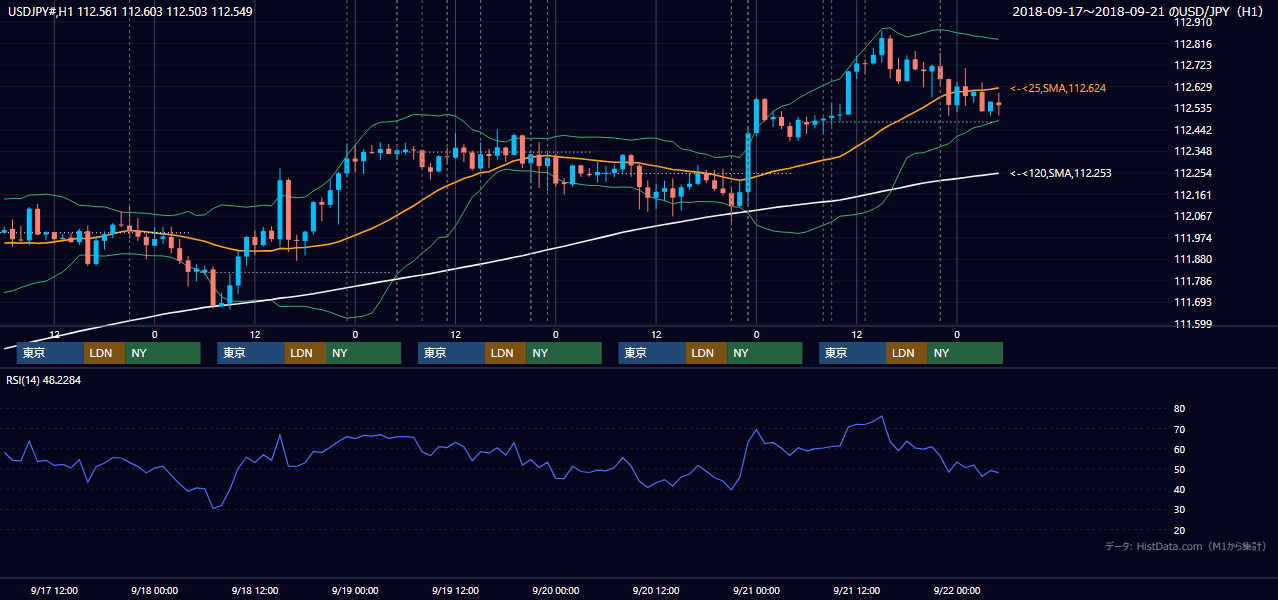Select price level 112.723 on the axis
This screenshot has width=1278, height=600.
[1192, 65]
